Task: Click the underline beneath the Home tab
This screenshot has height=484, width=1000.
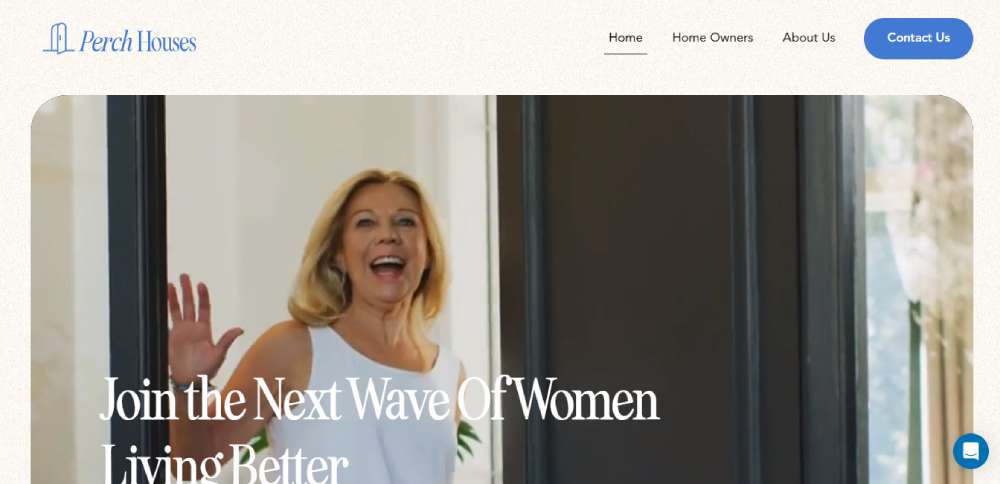Action: coord(626,54)
